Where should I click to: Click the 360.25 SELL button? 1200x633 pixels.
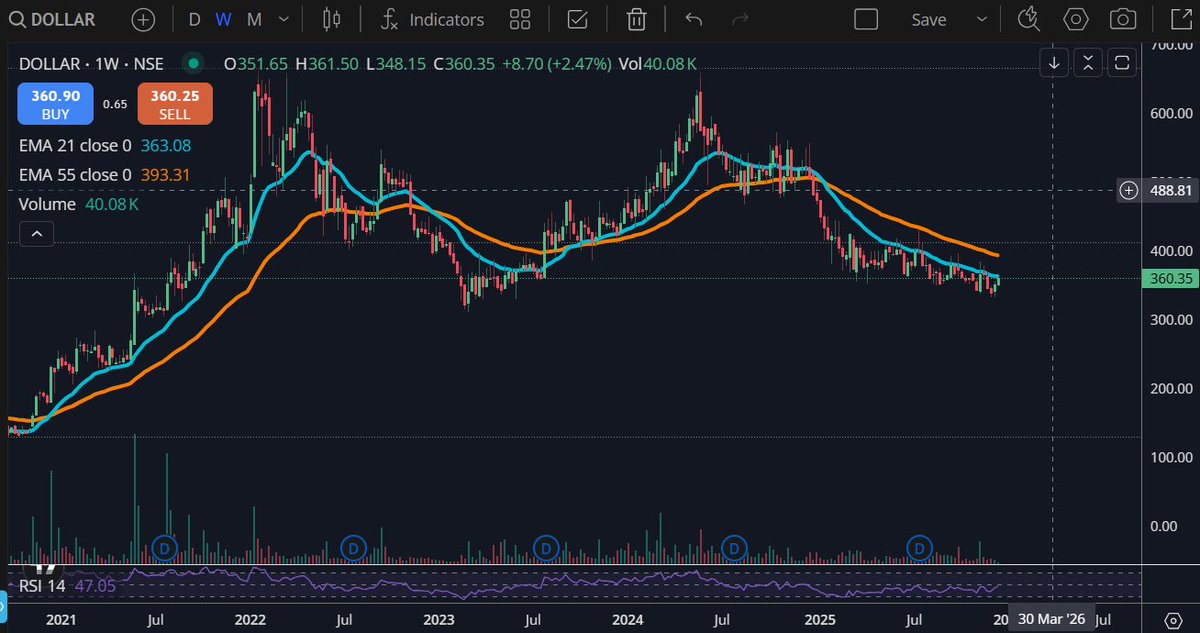point(174,103)
